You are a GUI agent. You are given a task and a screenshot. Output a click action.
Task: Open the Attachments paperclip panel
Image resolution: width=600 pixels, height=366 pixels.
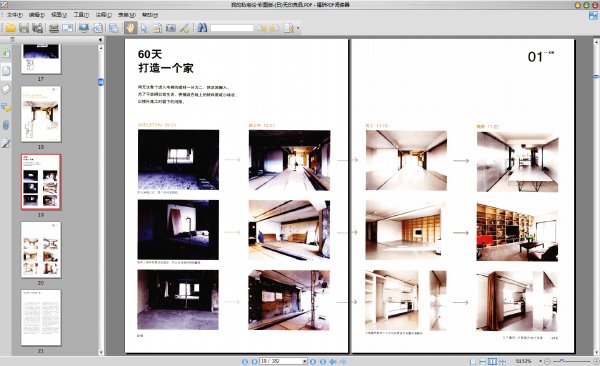[x=6, y=125]
